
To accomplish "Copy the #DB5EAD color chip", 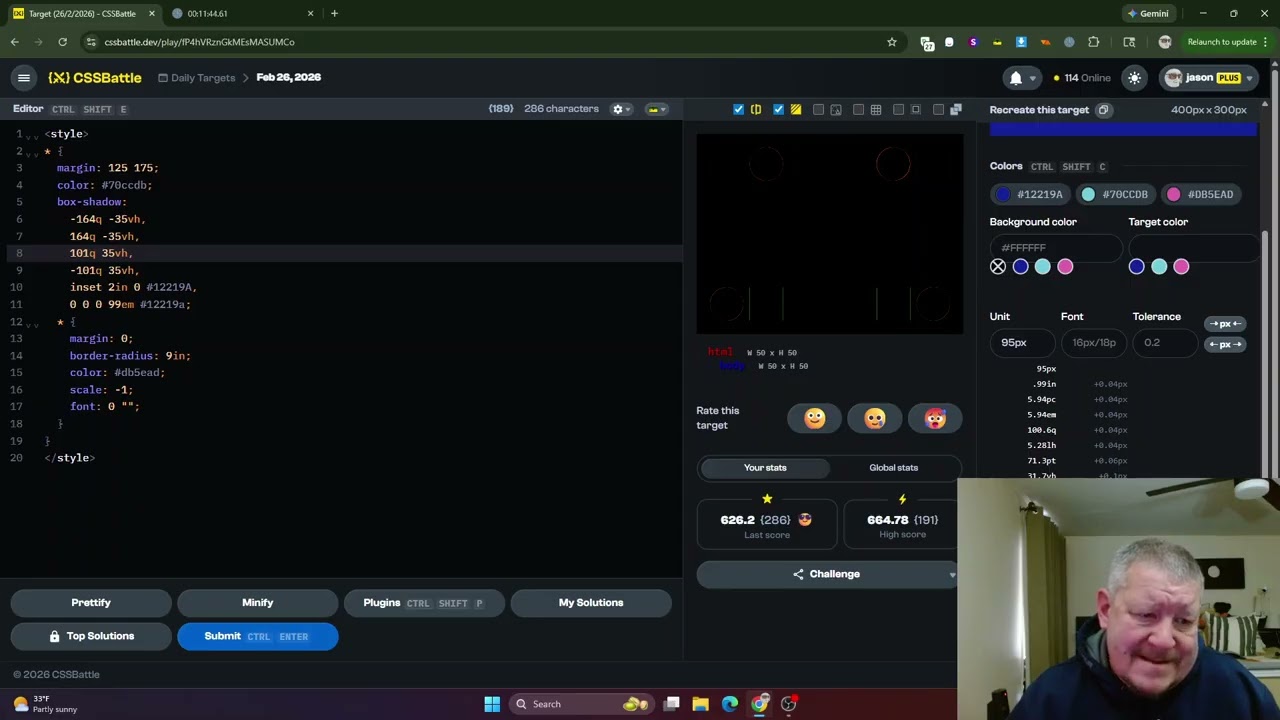I will coord(1201,194).
